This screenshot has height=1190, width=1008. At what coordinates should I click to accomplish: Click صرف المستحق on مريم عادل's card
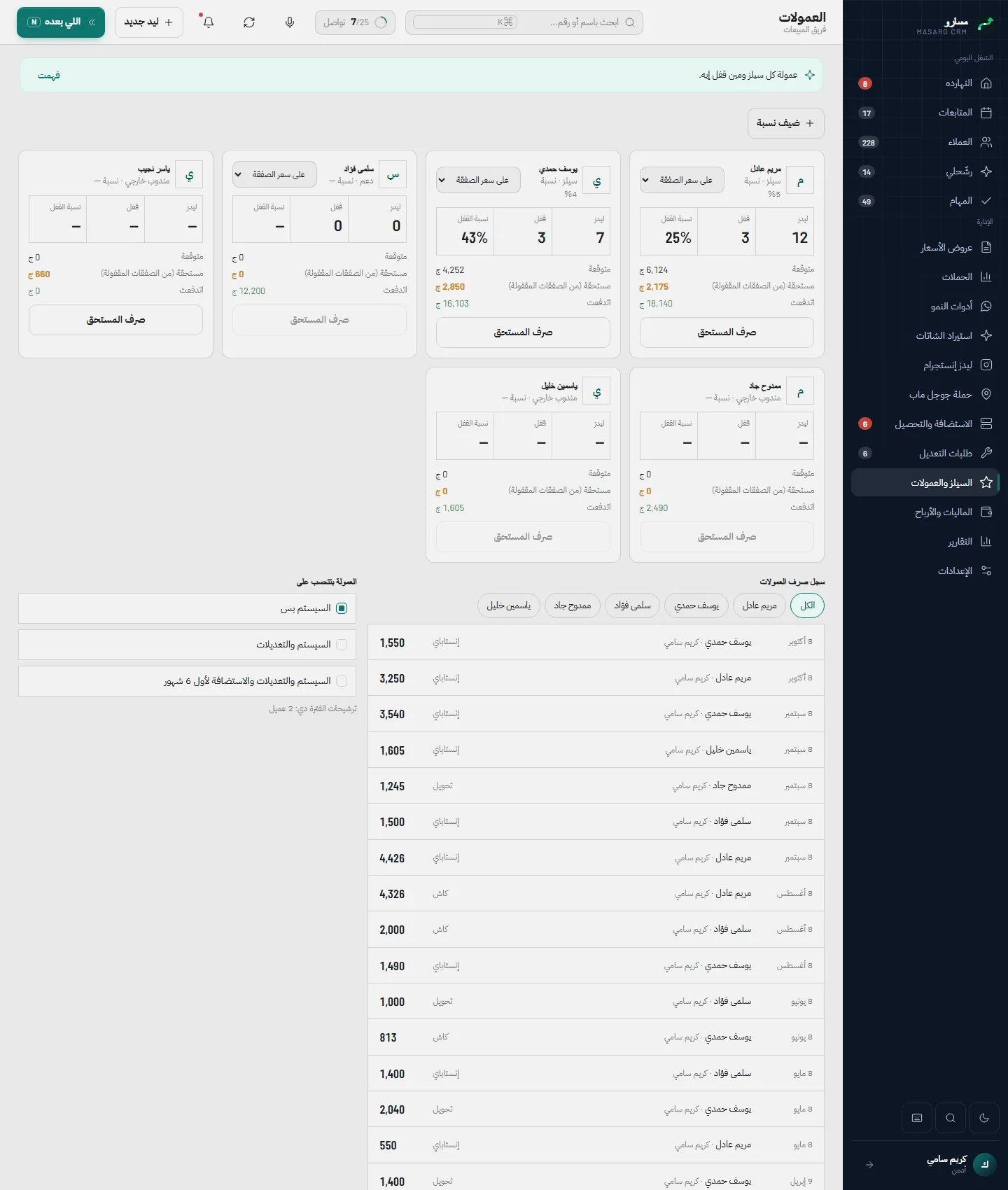coord(727,332)
